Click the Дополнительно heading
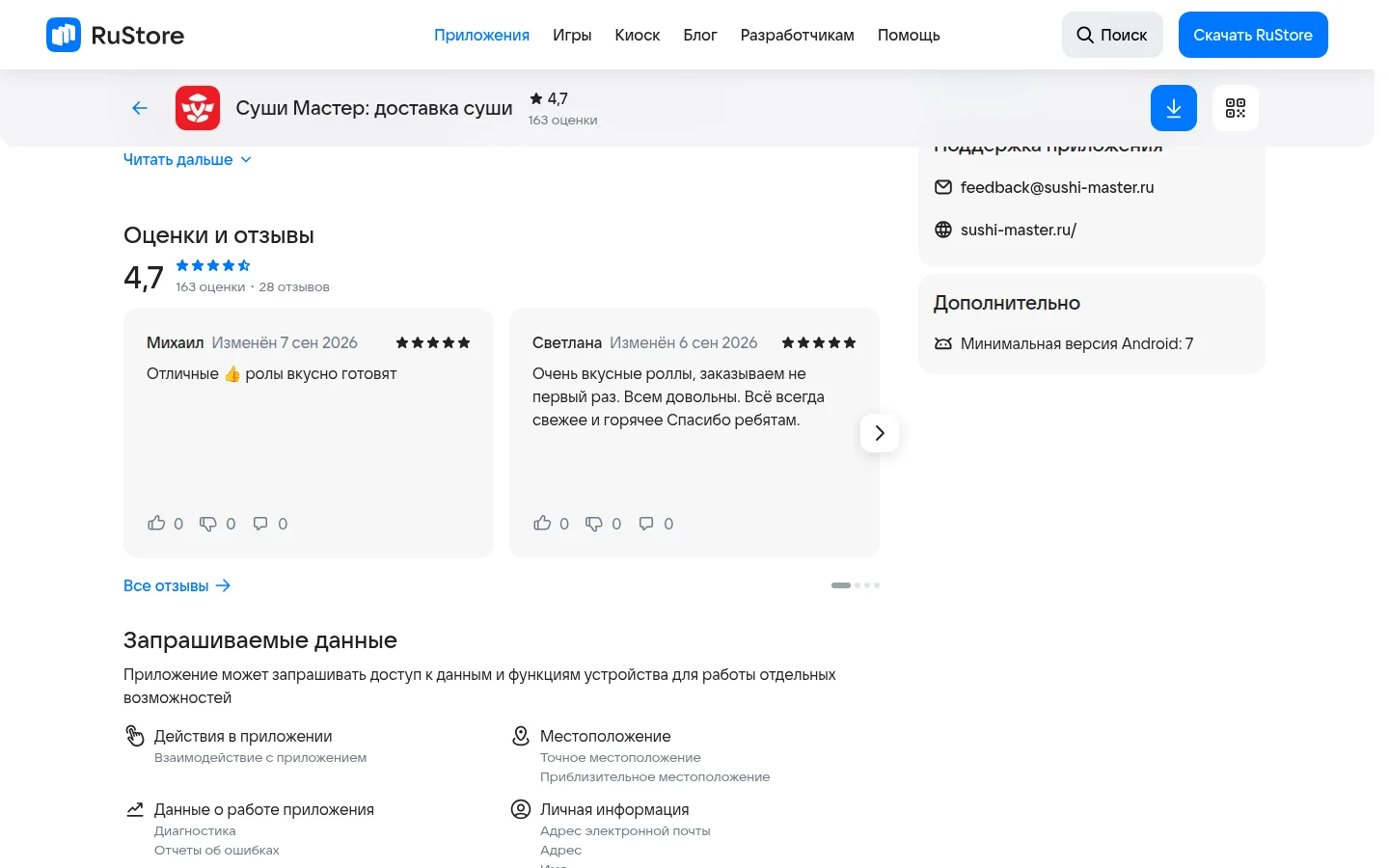The height and width of the screenshot is (868, 1389). [x=1007, y=303]
